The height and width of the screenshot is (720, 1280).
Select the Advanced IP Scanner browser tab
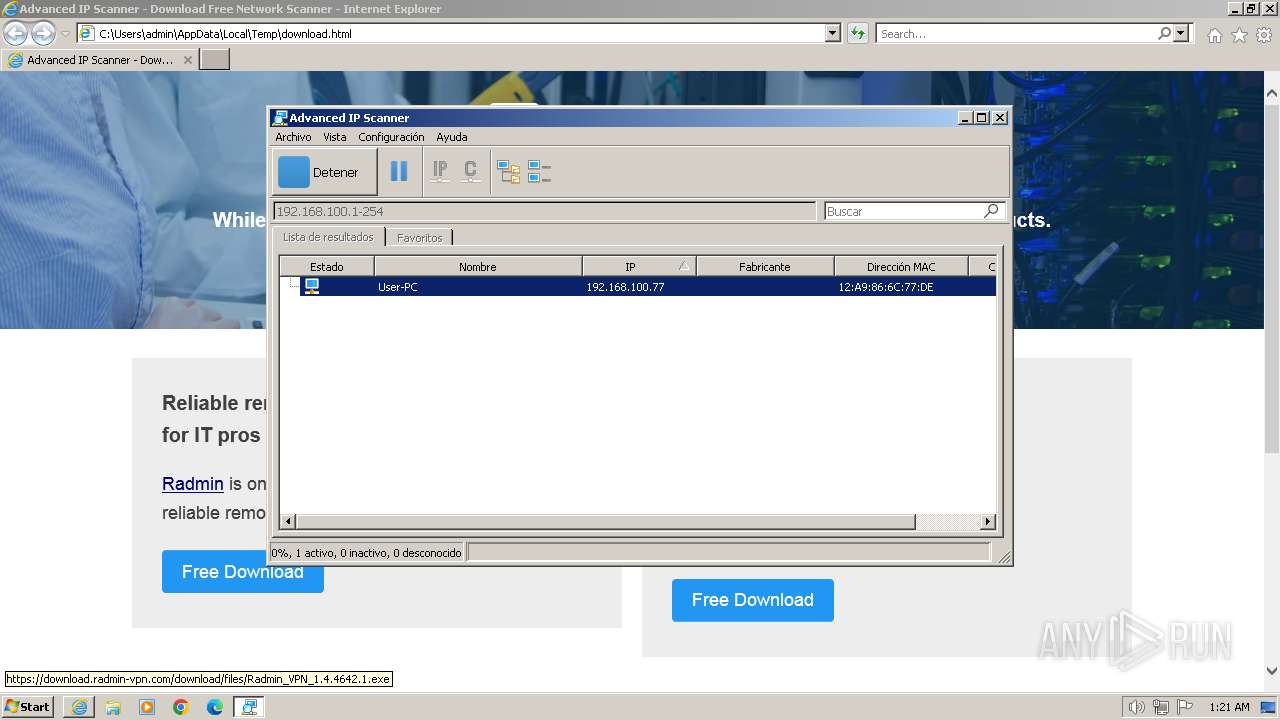pyautogui.click(x=99, y=60)
